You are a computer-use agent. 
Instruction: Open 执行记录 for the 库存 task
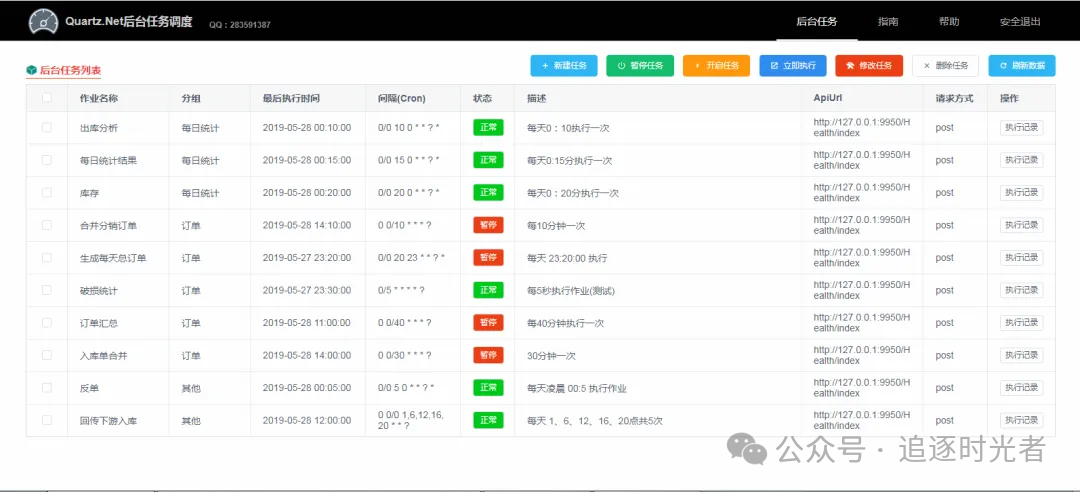(1021, 192)
